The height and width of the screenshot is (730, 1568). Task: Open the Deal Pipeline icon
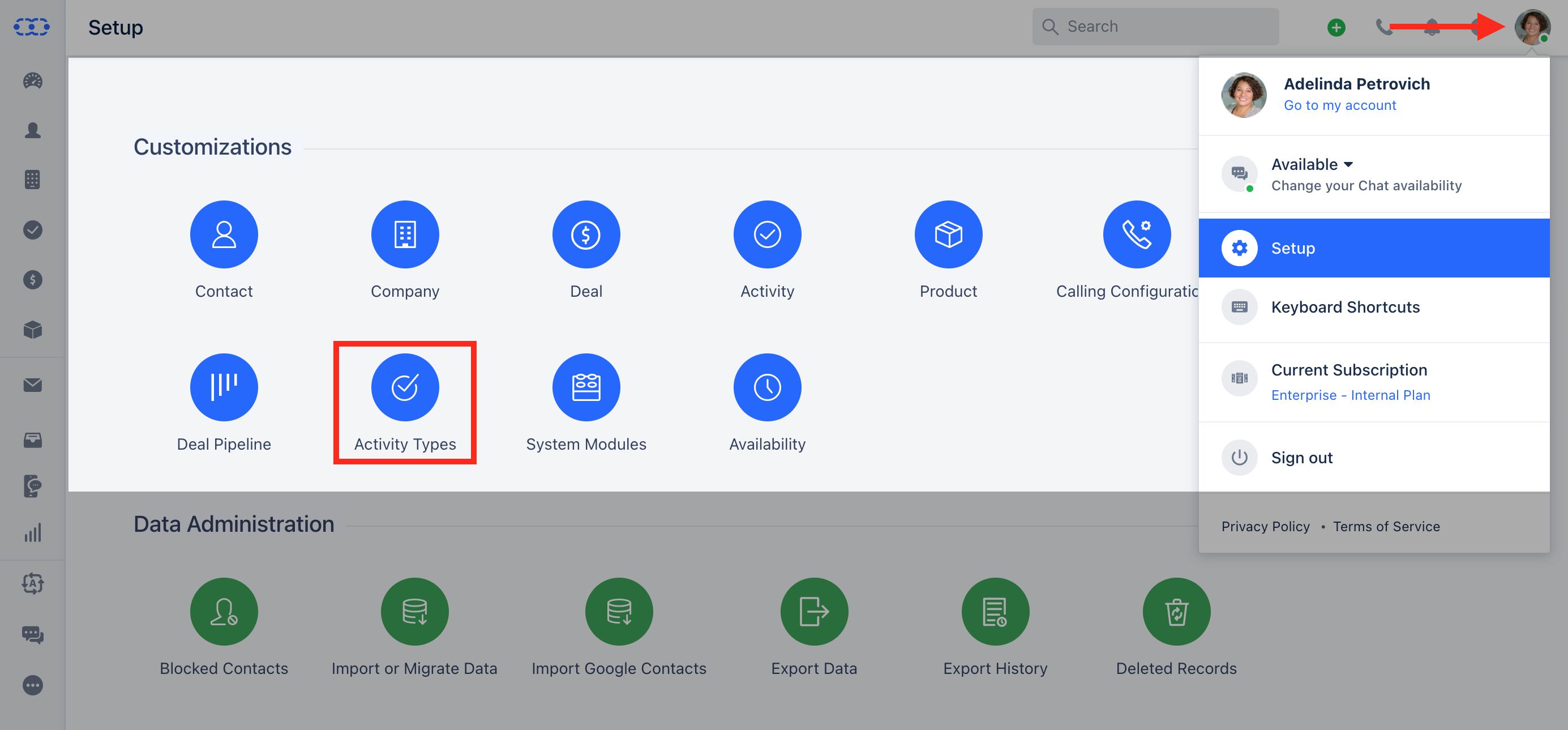(x=224, y=387)
